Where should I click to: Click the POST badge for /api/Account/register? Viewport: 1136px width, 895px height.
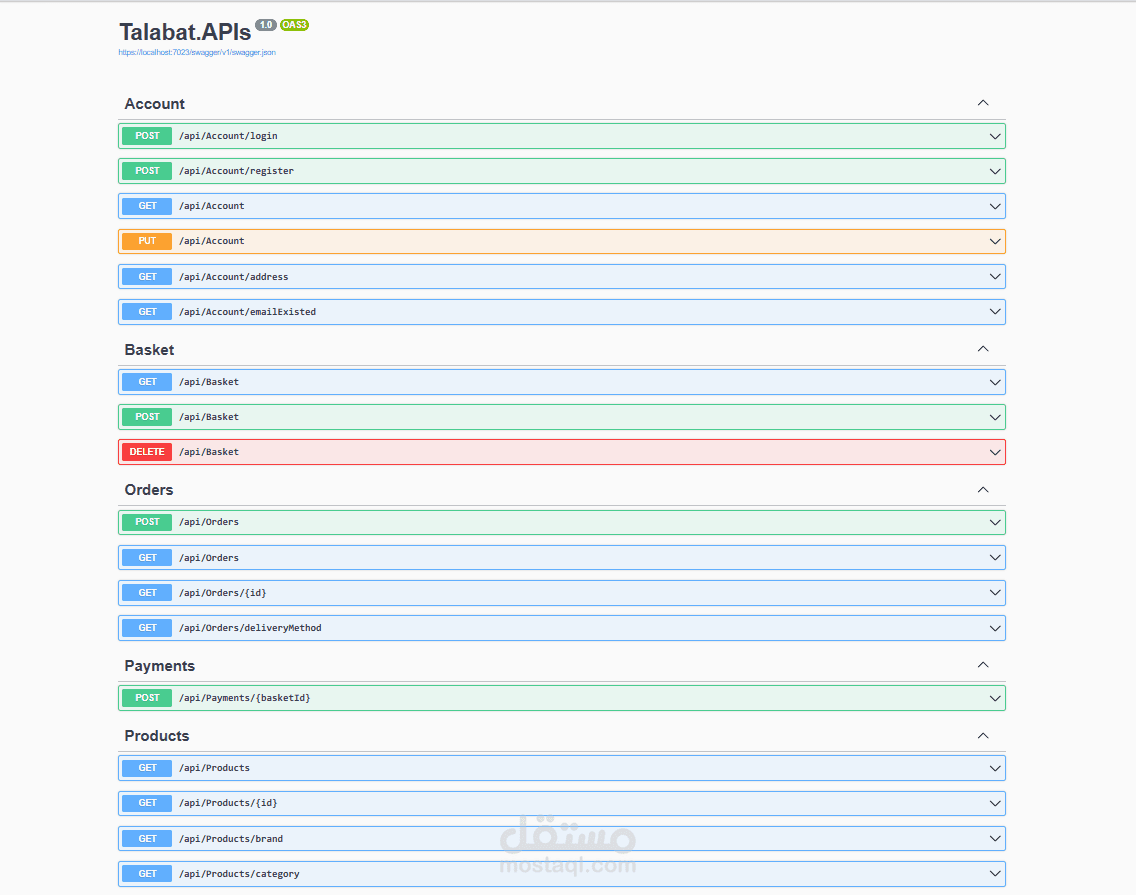coord(147,171)
